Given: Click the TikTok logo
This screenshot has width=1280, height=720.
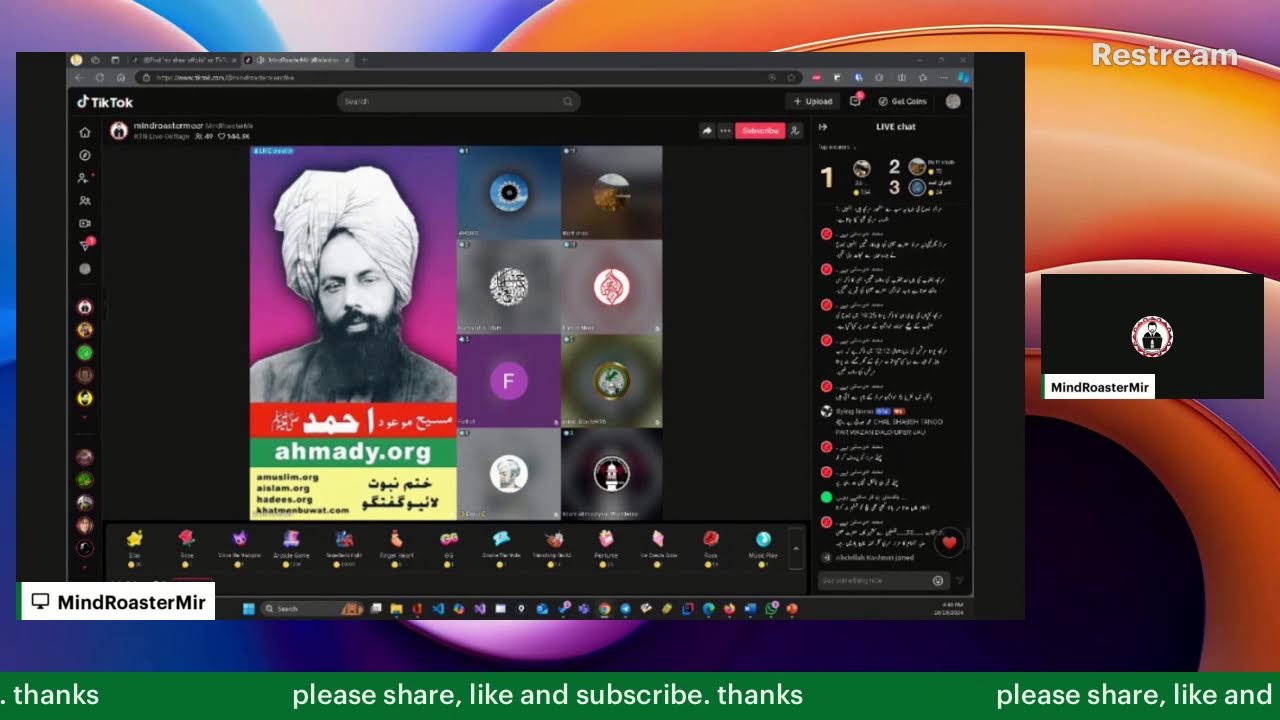Looking at the screenshot, I should [106, 102].
